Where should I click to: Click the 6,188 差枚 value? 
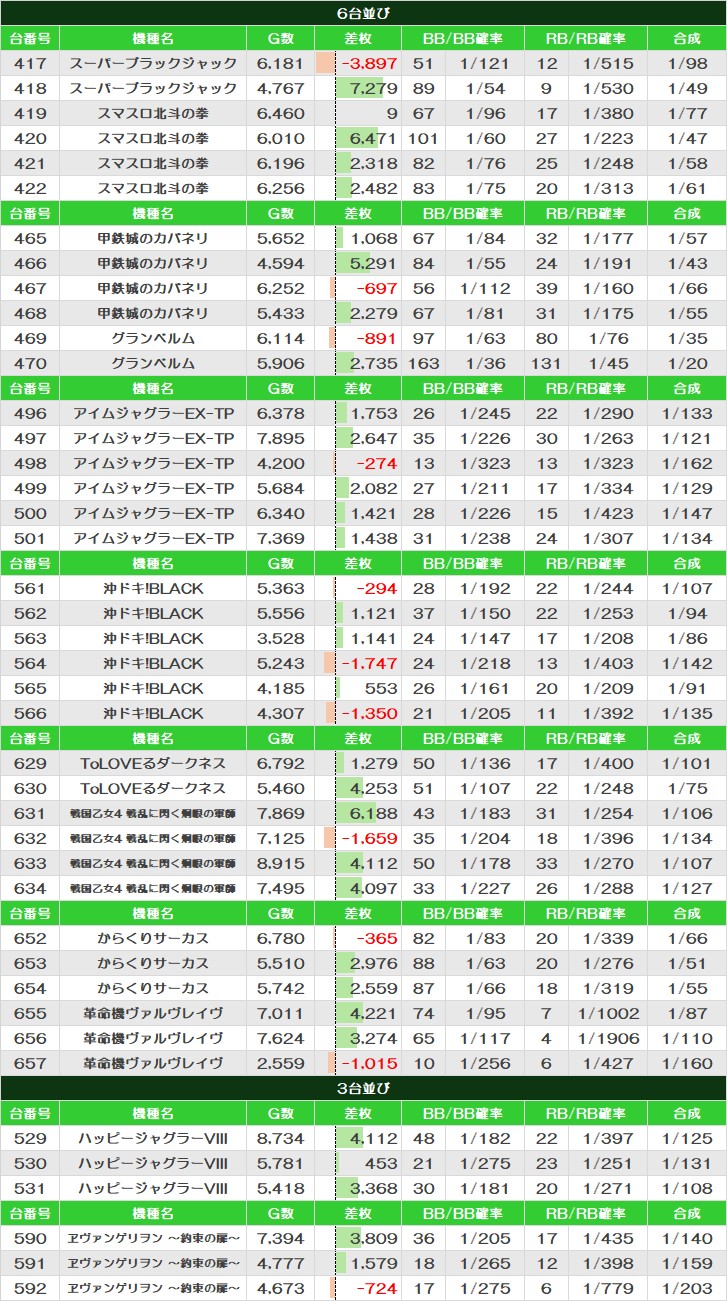tap(375, 813)
